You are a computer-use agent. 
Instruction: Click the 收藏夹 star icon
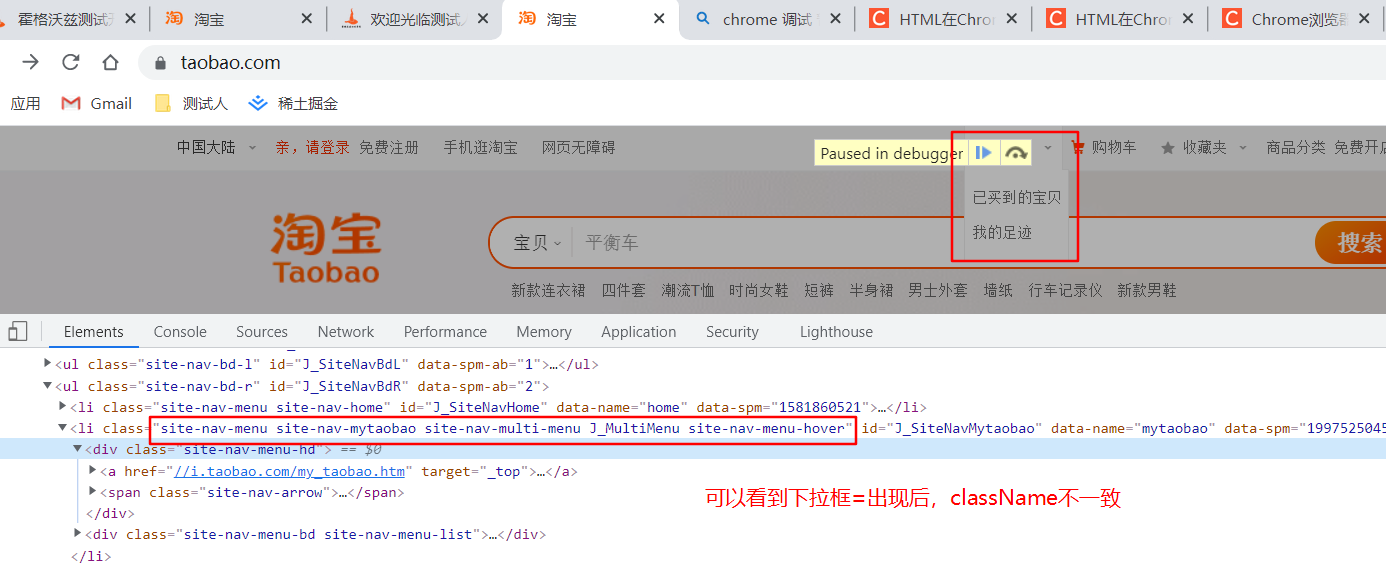(1167, 148)
